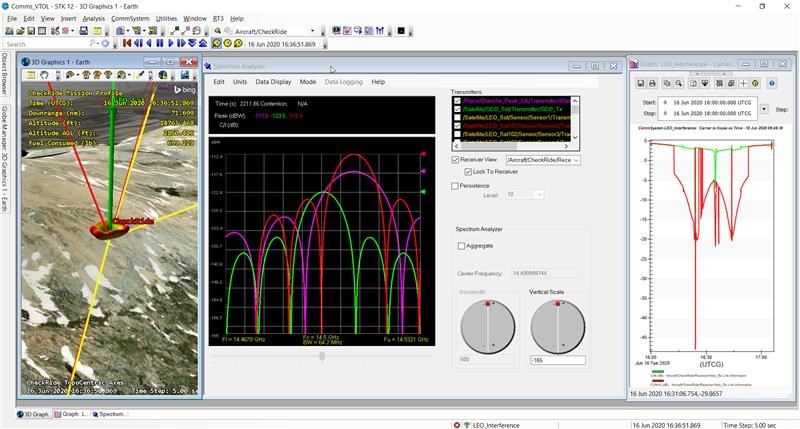Enable the Persistence checkbox
This screenshot has width=800, height=429.
(455, 186)
